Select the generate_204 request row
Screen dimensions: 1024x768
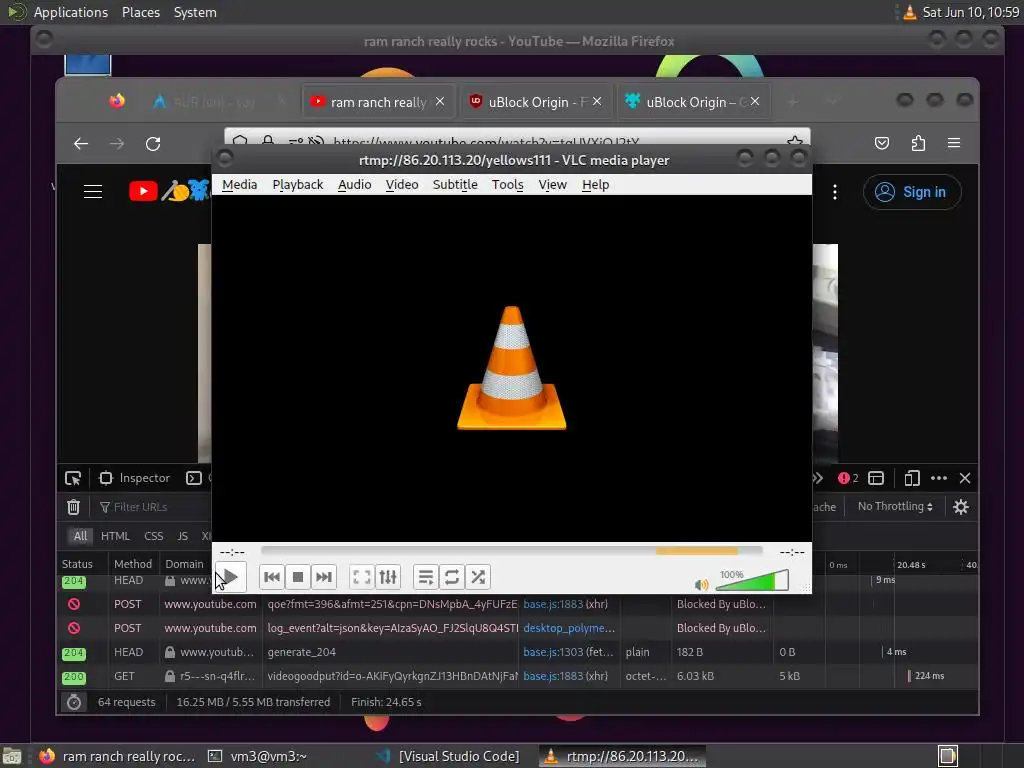pos(518,652)
